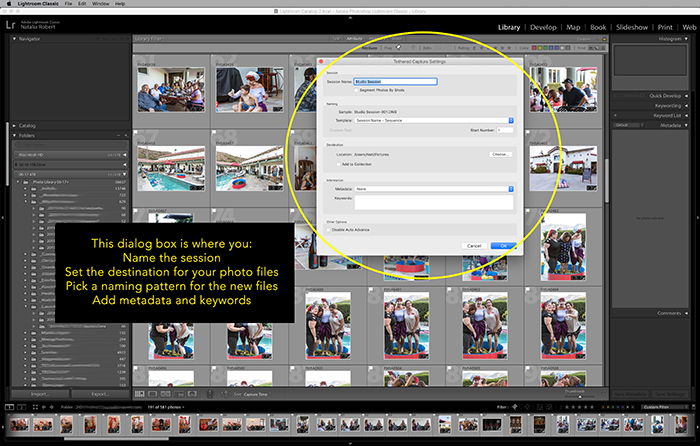Click the main window display icon
700x446 pixels.
pos(9,407)
